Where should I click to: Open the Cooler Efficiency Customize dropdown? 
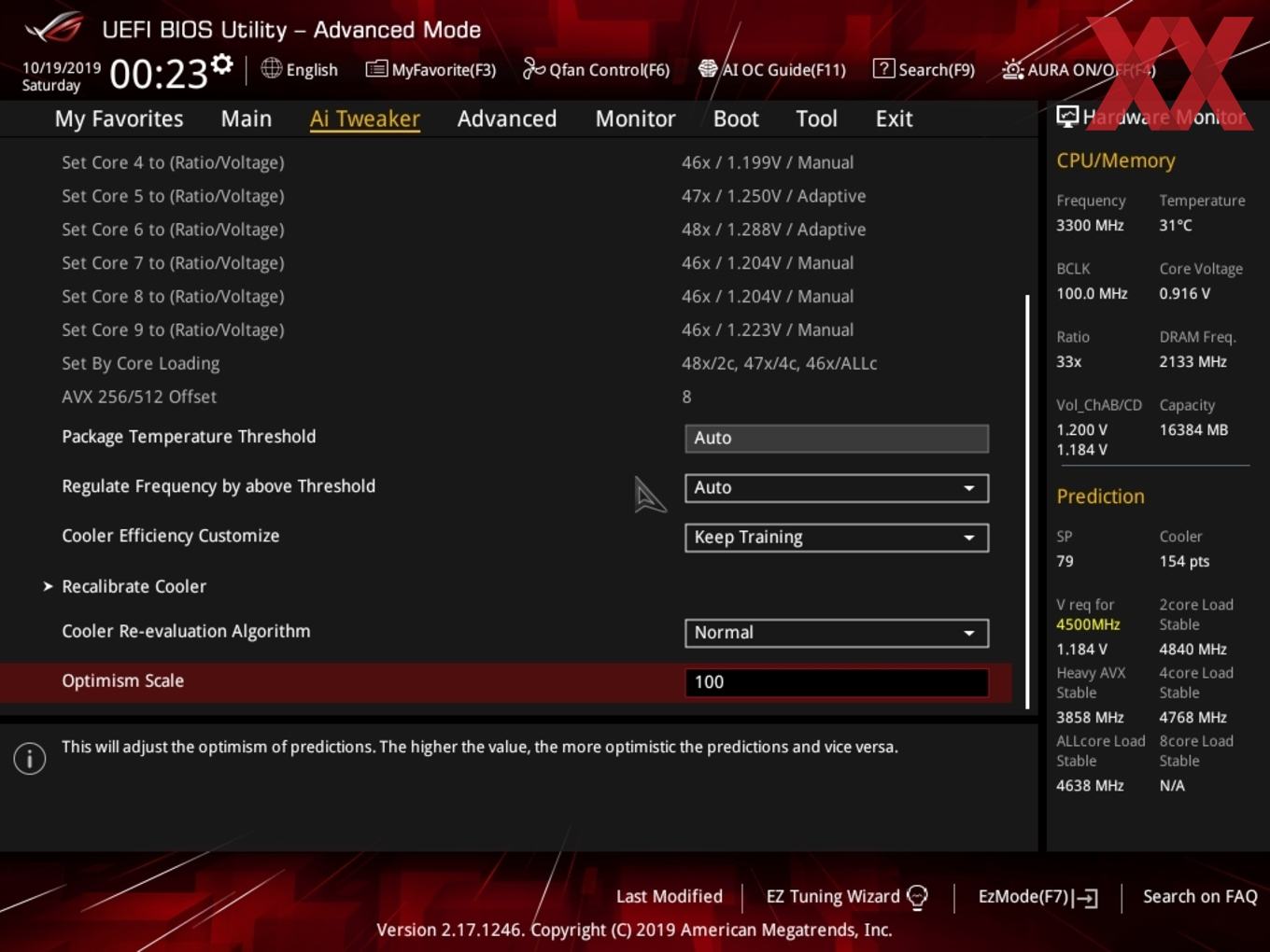click(837, 537)
